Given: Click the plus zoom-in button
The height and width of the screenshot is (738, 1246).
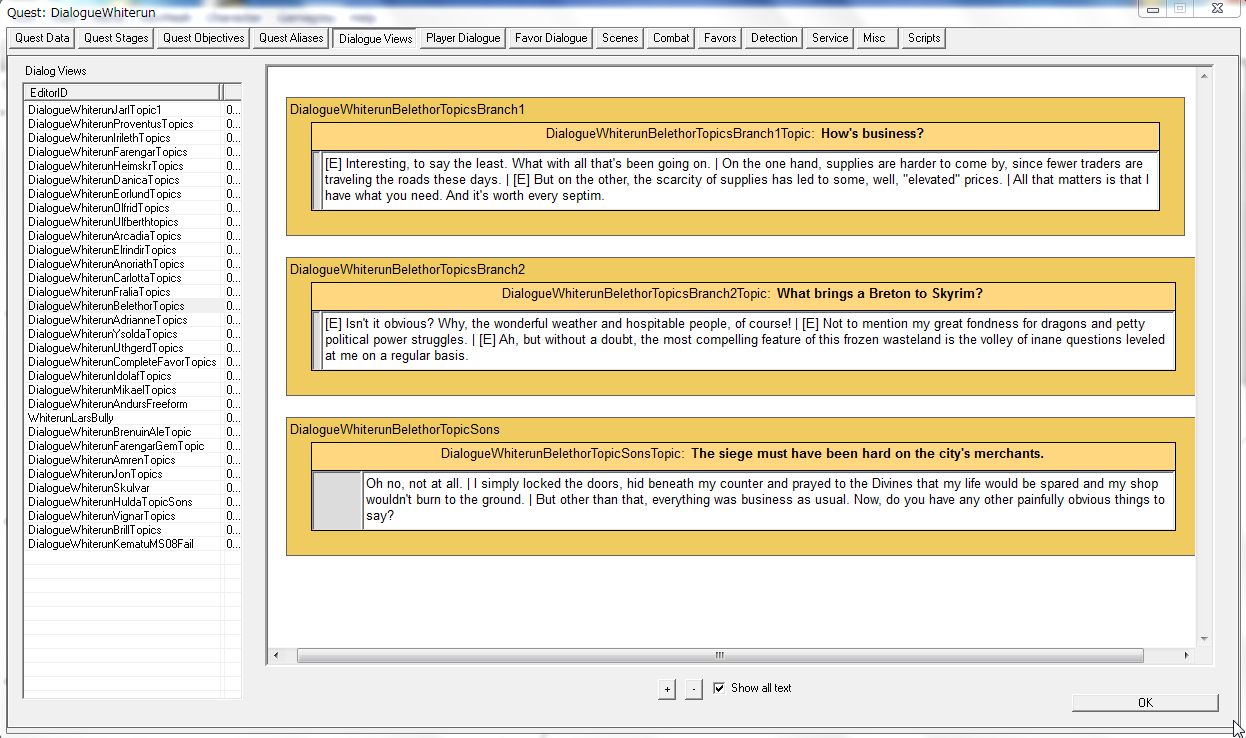Looking at the screenshot, I should (667, 689).
